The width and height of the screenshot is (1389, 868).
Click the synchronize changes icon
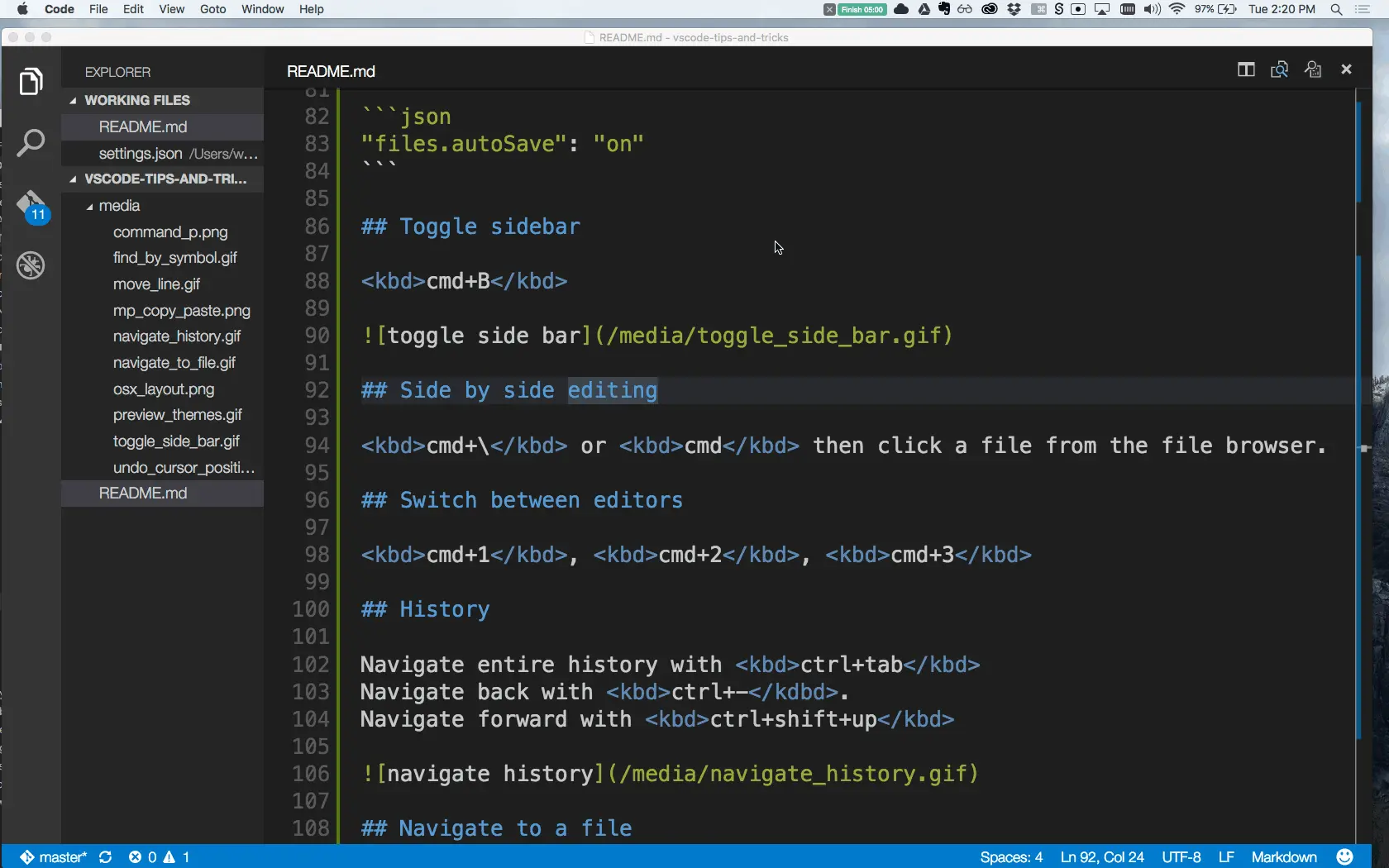point(105,857)
